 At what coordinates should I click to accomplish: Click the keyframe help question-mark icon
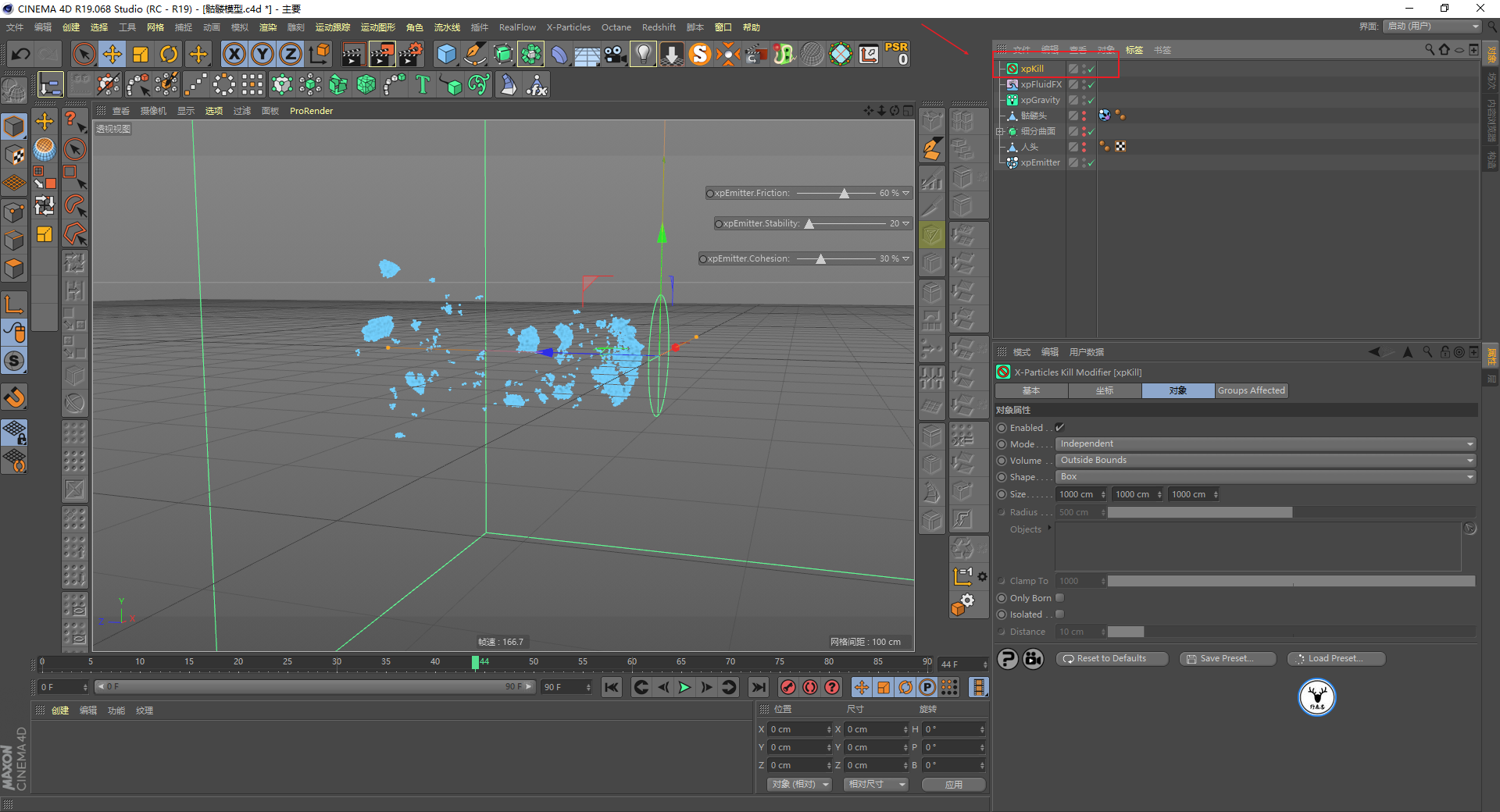point(832,687)
